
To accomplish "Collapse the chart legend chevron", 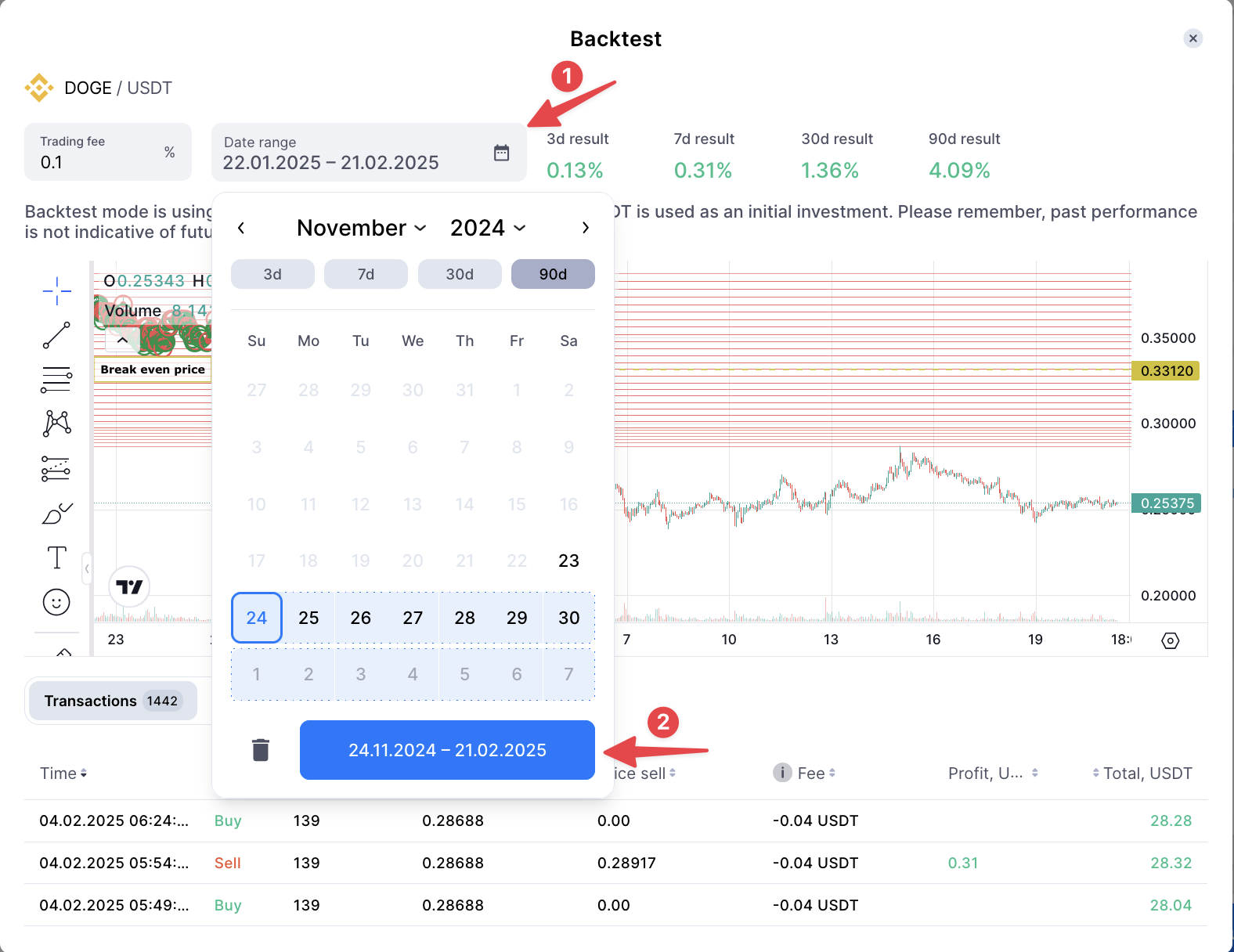I will pos(123,340).
